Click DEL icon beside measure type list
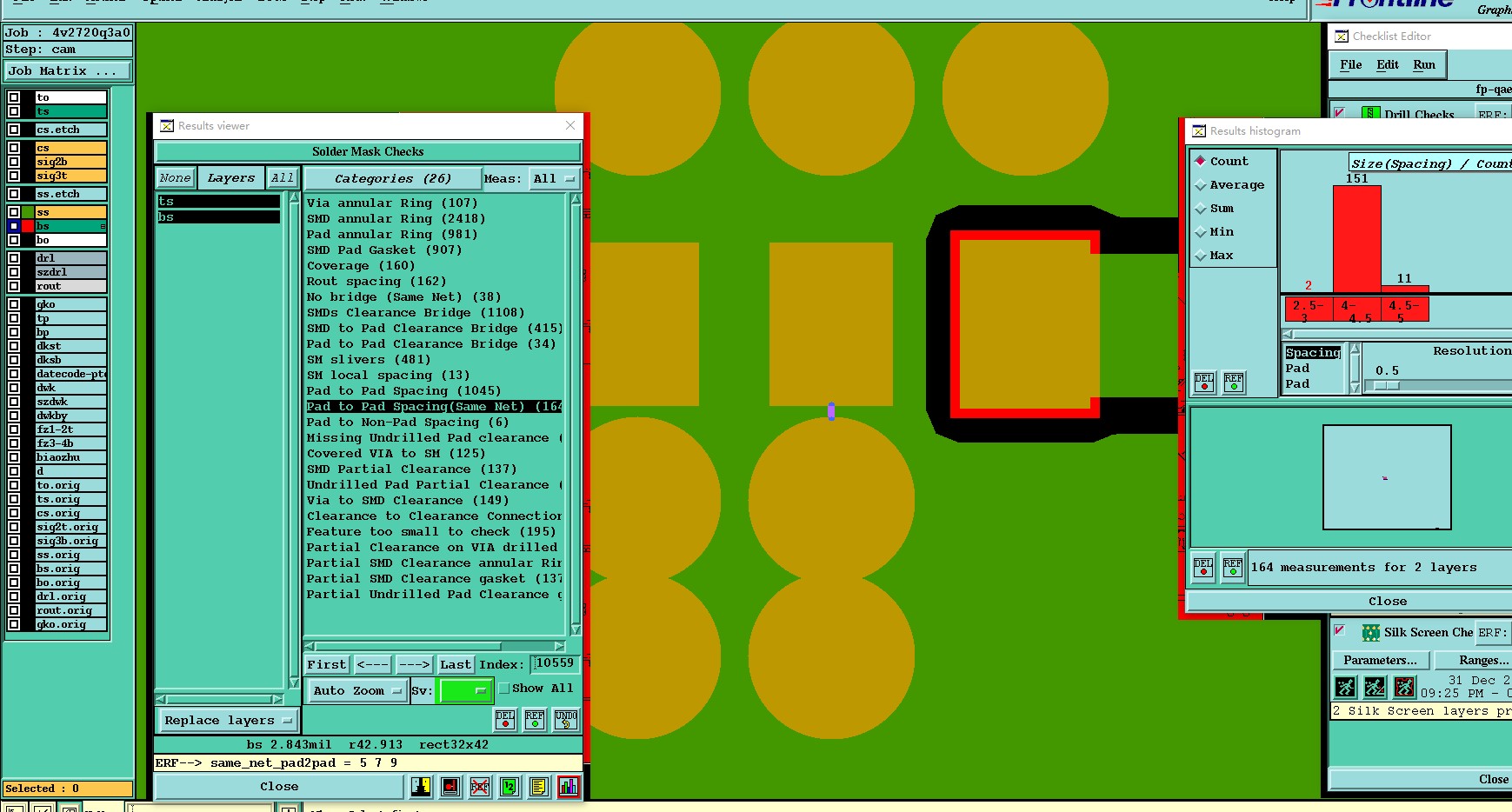Screen dimensions: 1512x812 point(1204,383)
